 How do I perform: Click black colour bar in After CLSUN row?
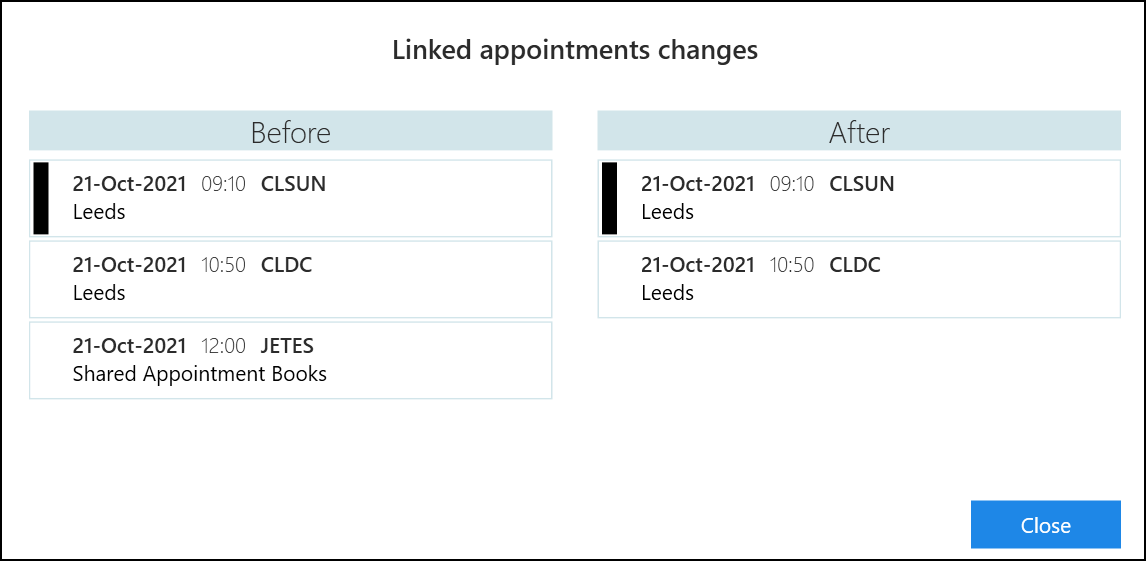[x=609, y=198]
